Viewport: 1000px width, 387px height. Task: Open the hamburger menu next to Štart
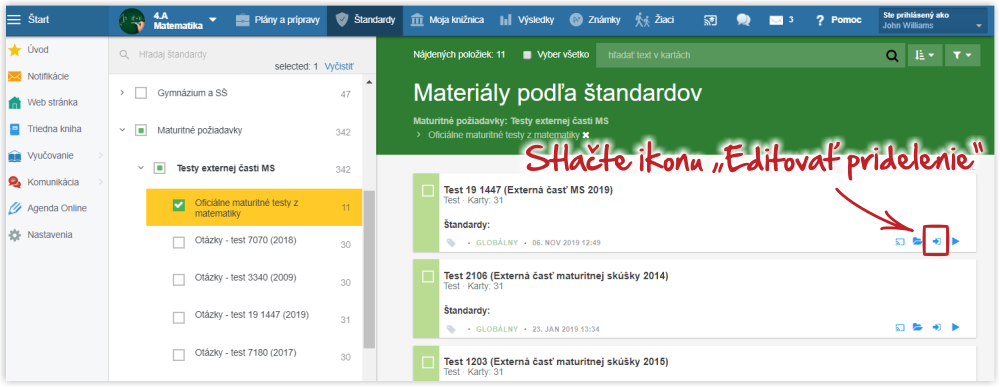click(13, 20)
